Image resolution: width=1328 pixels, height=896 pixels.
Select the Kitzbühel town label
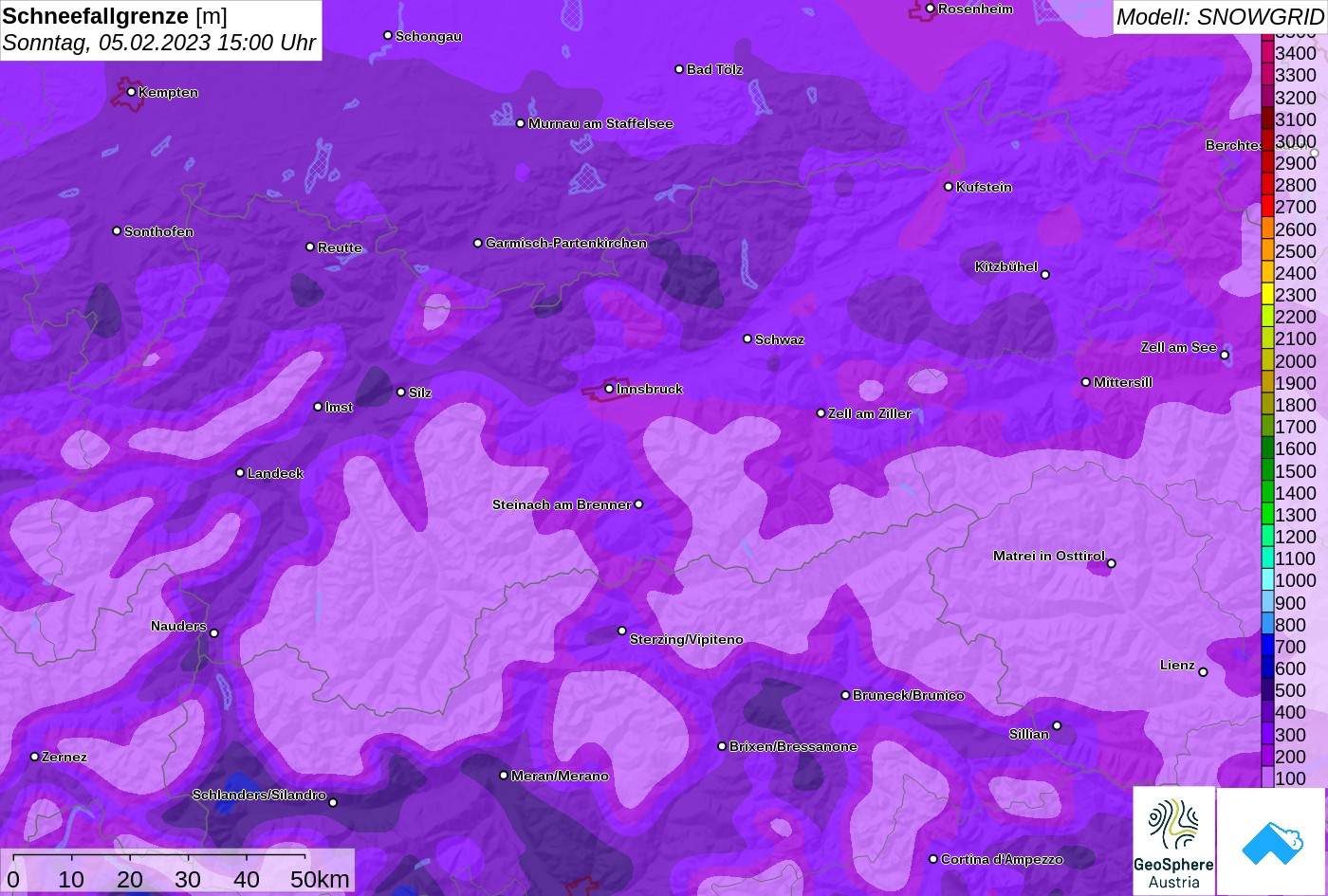click(x=1006, y=267)
